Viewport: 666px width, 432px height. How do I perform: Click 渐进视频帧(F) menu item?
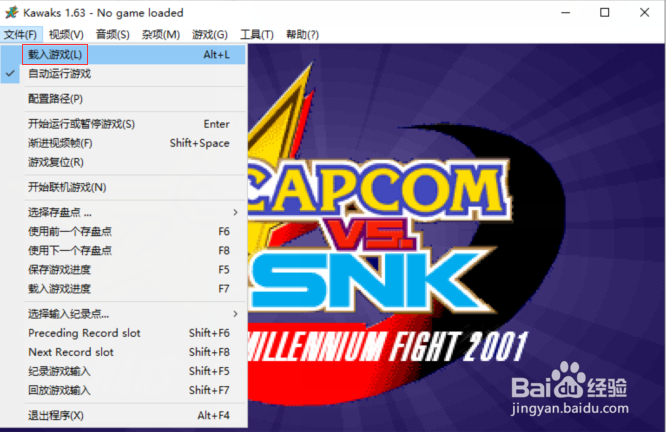[x=123, y=143]
